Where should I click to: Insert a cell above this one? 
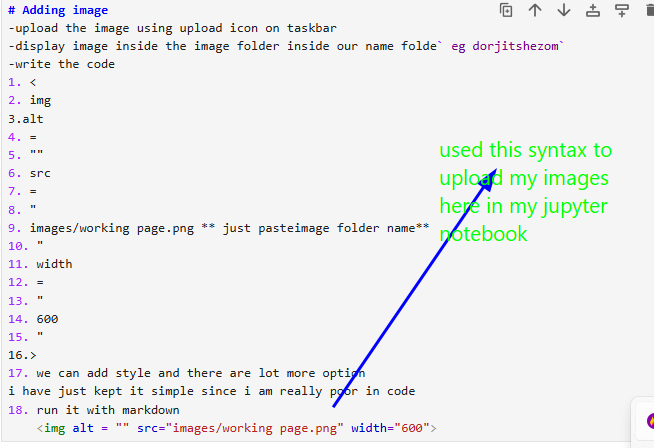pos(593,10)
